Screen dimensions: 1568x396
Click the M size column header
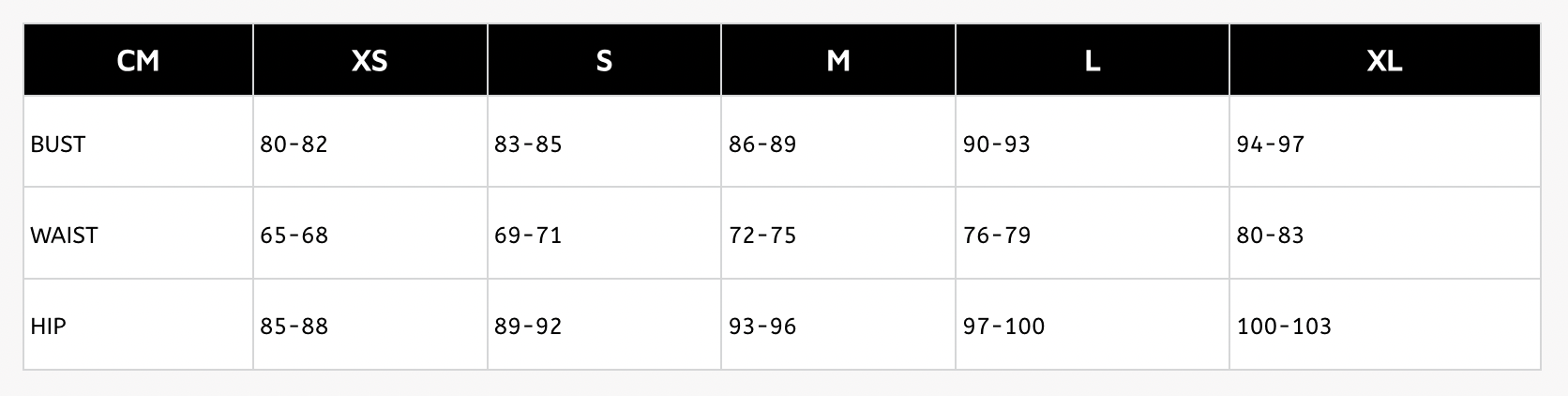838,61
